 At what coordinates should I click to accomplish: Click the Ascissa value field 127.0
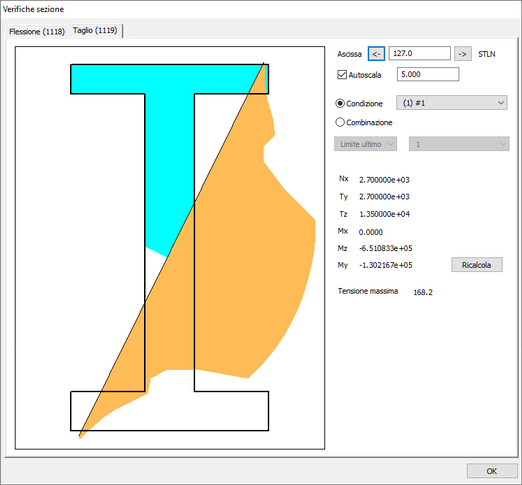click(x=419, y=53)
